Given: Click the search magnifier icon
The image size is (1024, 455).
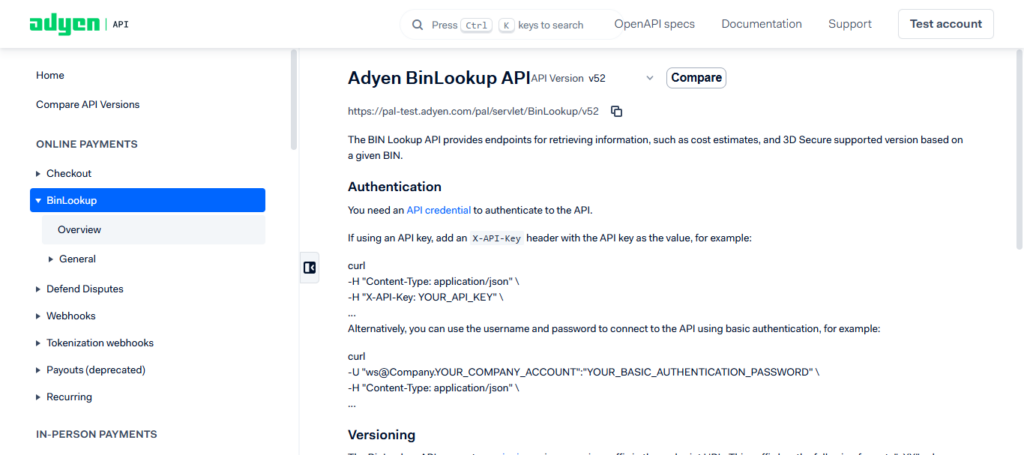Looking at the screenshot, I should (417, 25).
